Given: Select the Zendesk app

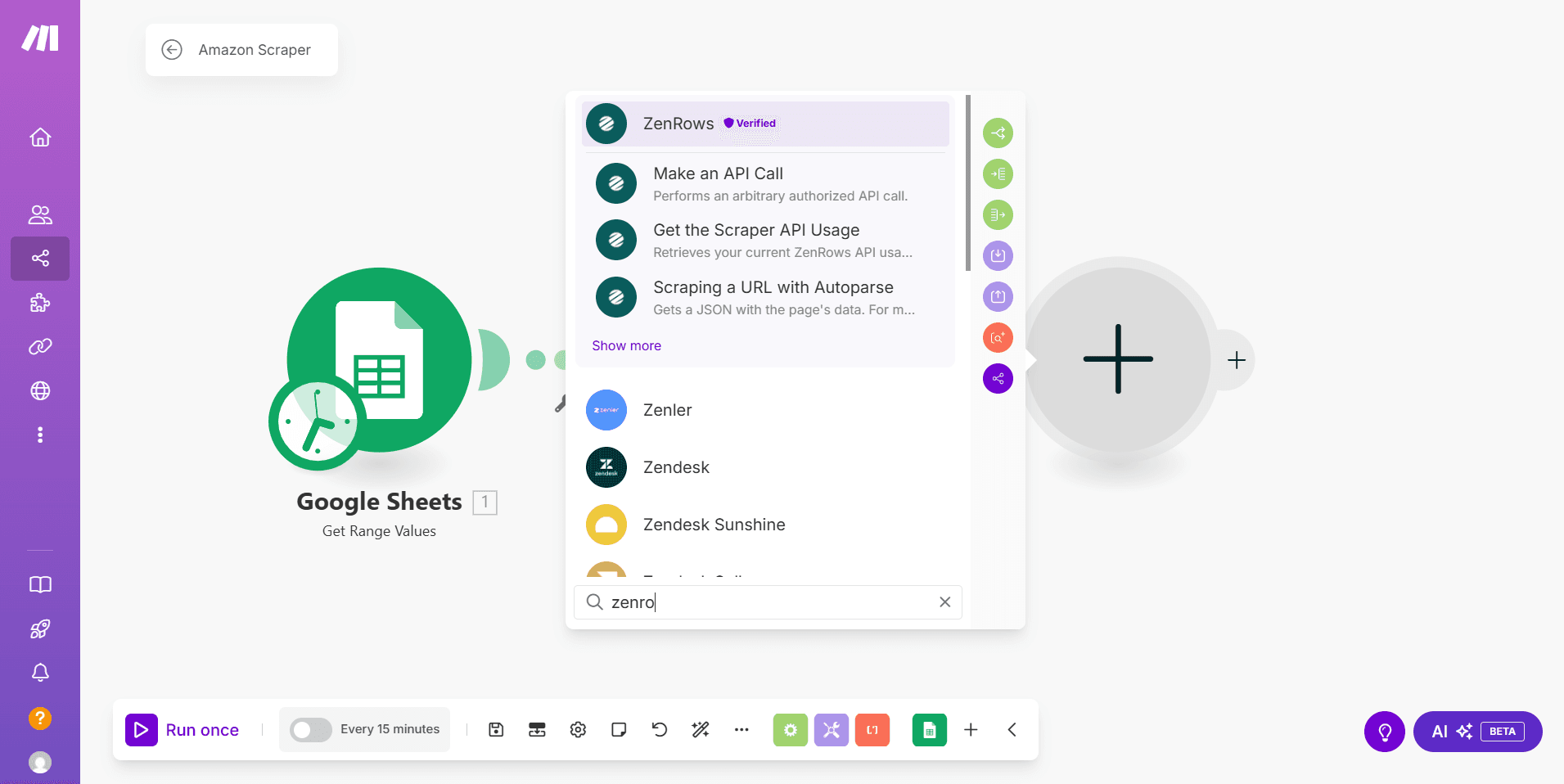Looking at the screenshot, I should point(765,467).
